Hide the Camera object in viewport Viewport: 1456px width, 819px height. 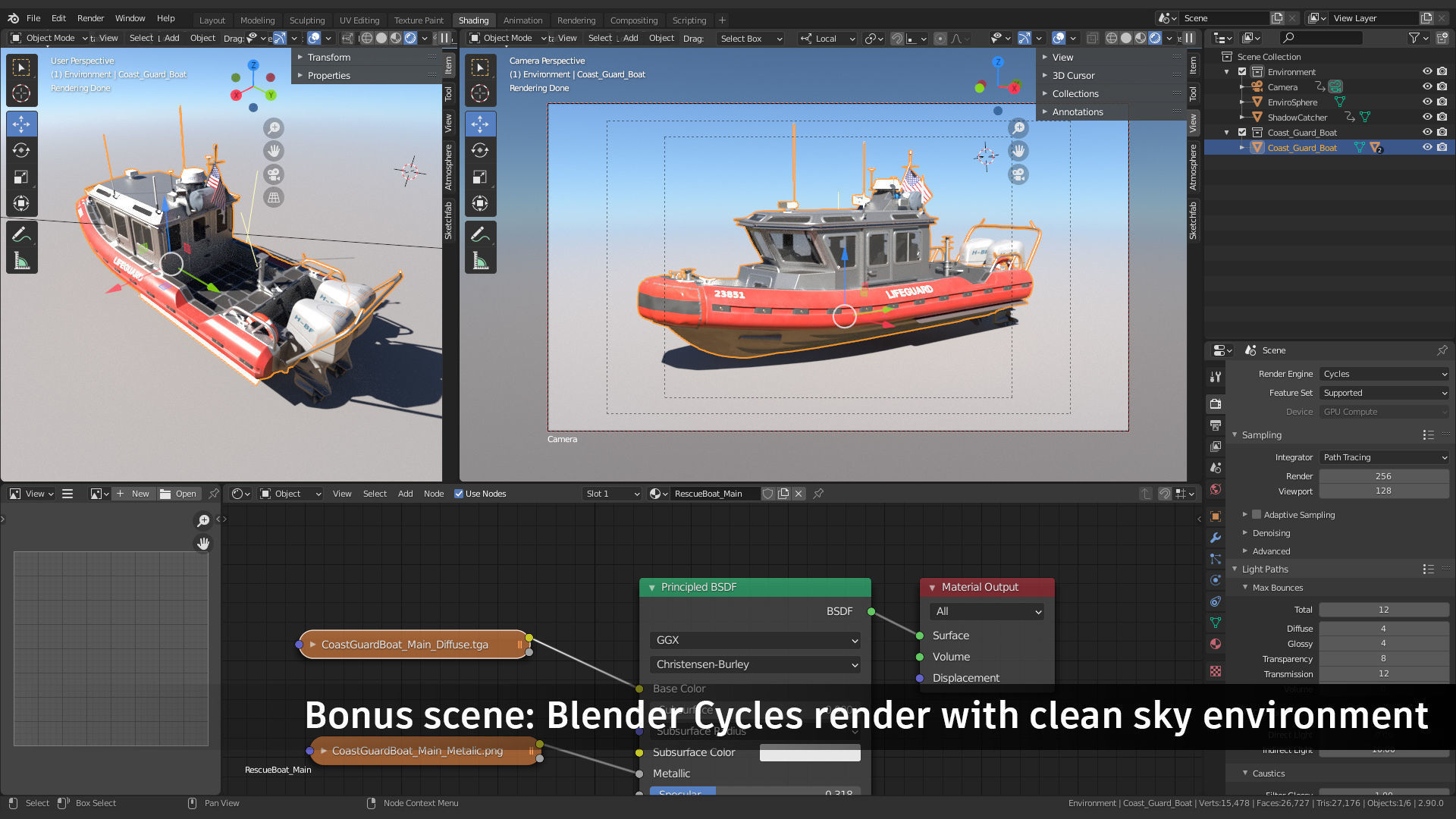coord(1427,86)
